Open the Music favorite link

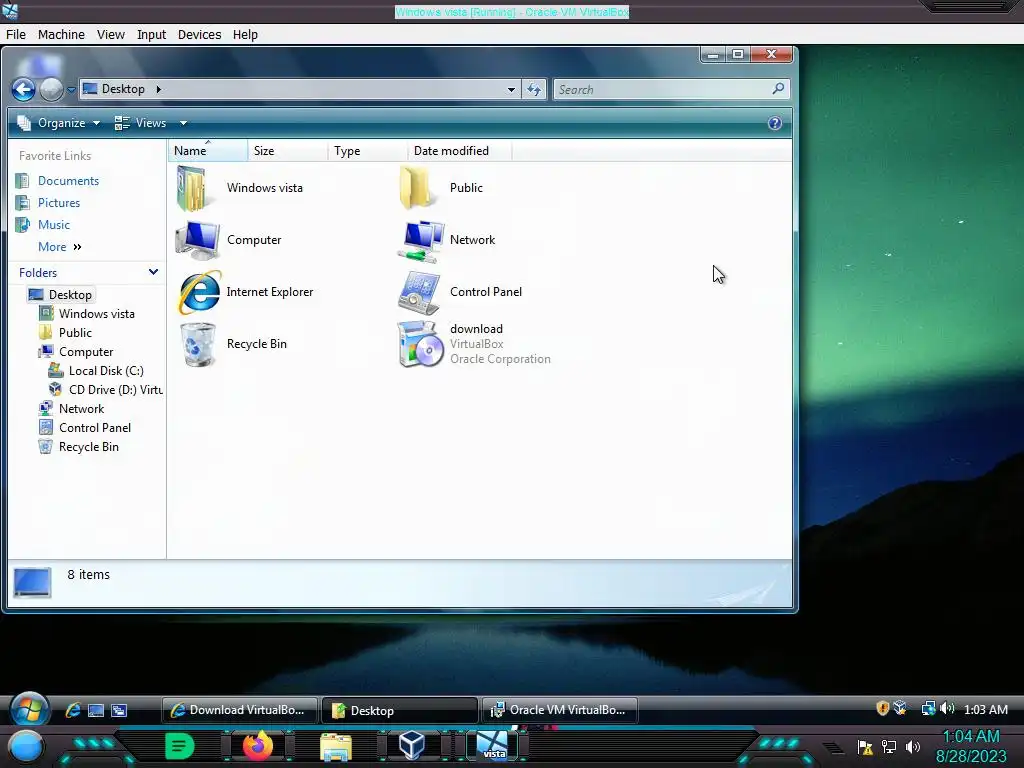click(54, 225)
